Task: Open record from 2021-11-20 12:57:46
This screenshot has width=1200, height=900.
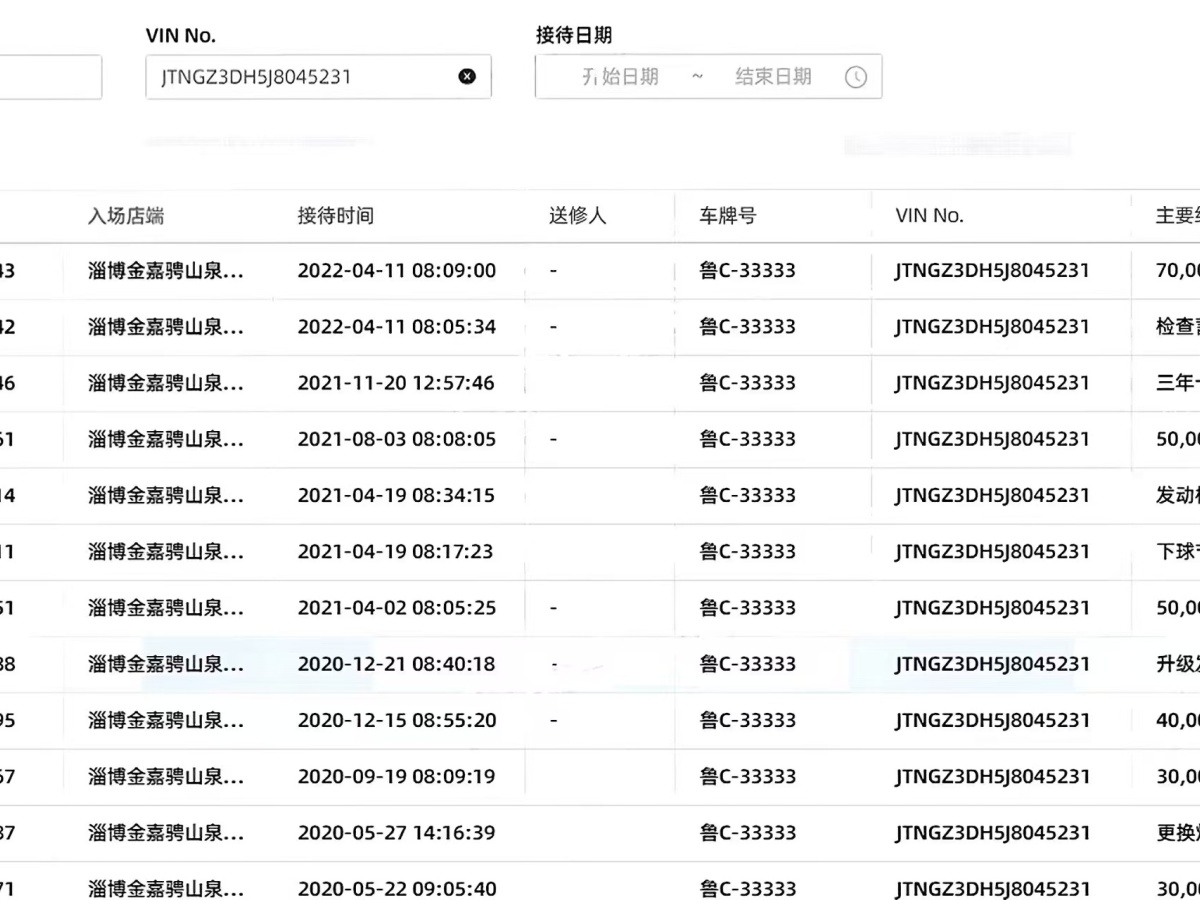Action: click(x=396, y=383)
